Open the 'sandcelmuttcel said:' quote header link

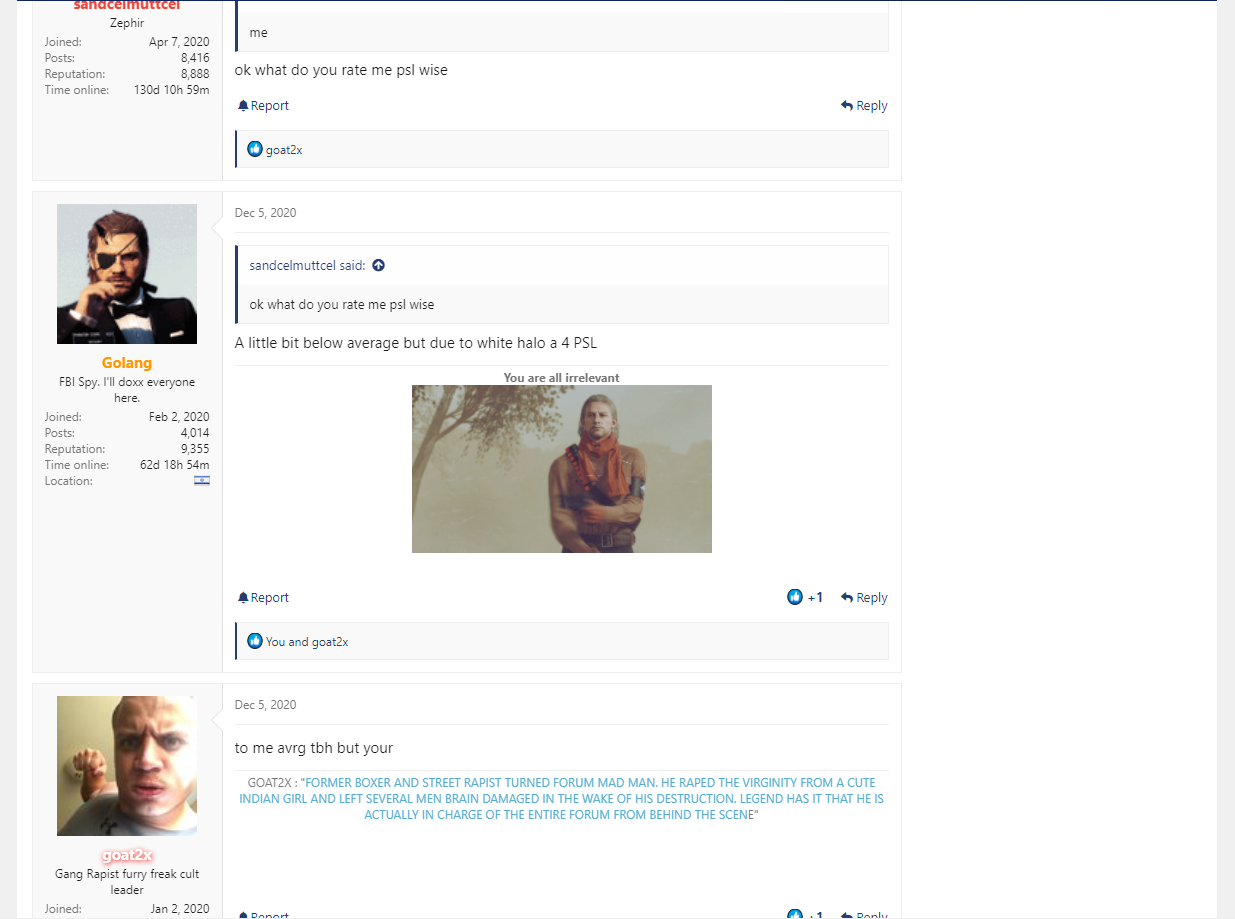[x=307, y=266]
